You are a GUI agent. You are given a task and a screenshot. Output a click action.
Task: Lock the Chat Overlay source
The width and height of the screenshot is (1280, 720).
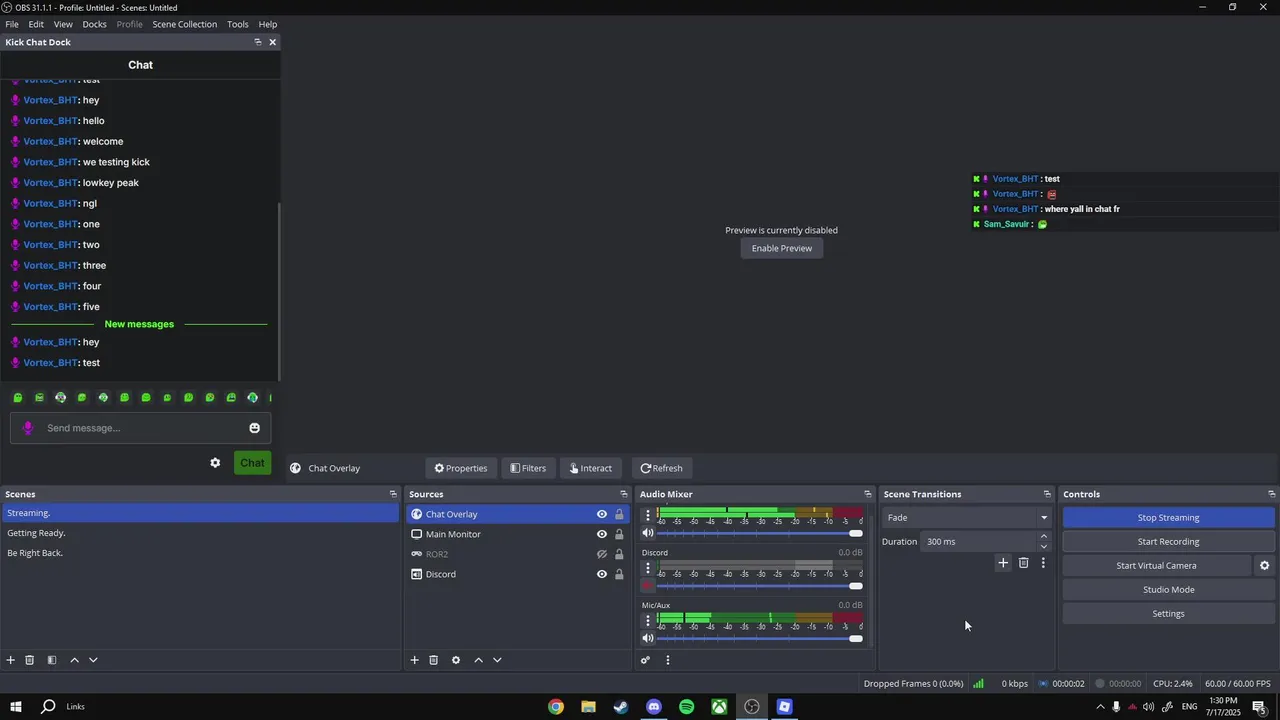tap(619, 514)
